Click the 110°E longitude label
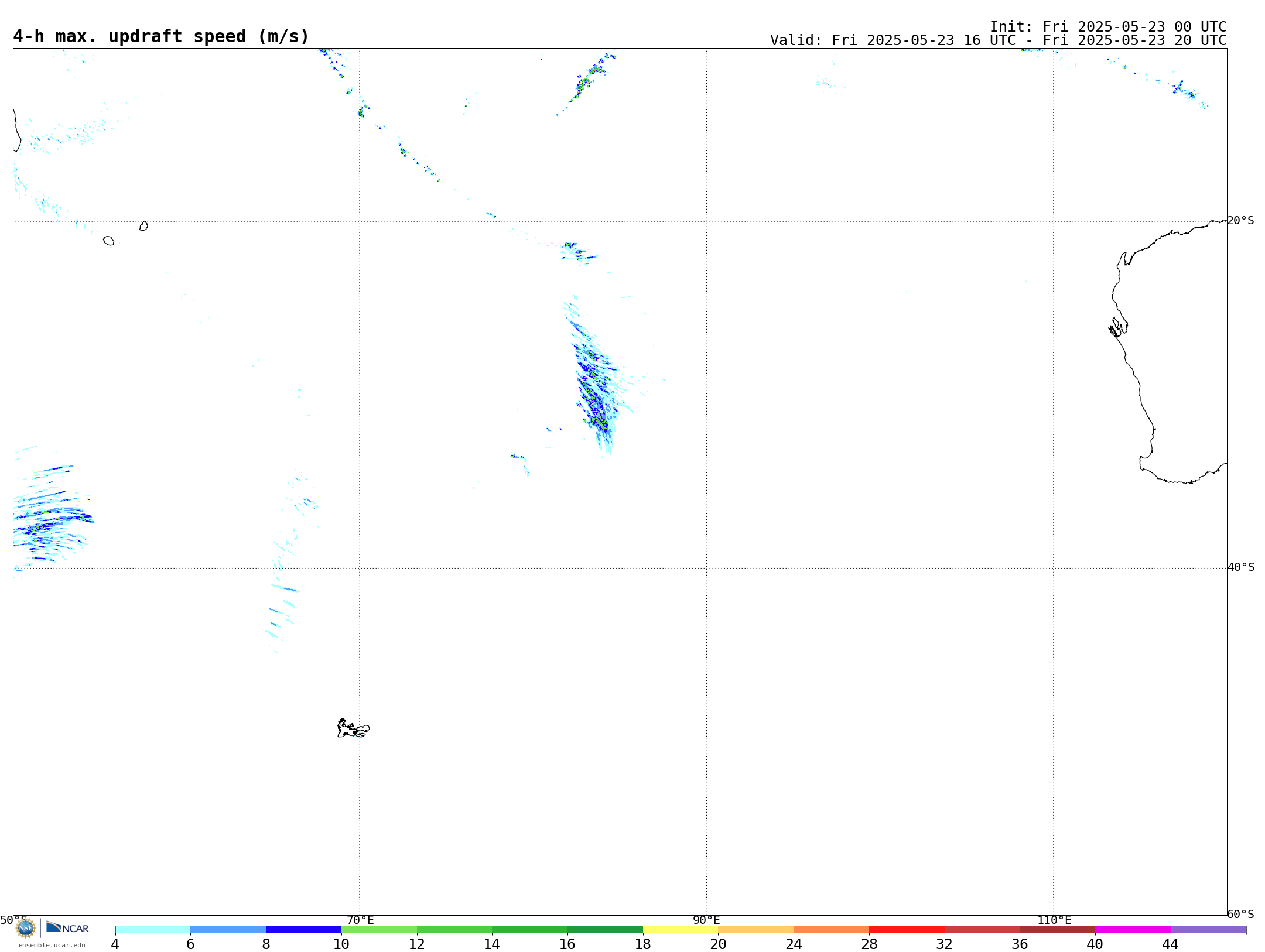Image resolution: width=1265 pixels, height=952 pixels. click(1054, 920)
